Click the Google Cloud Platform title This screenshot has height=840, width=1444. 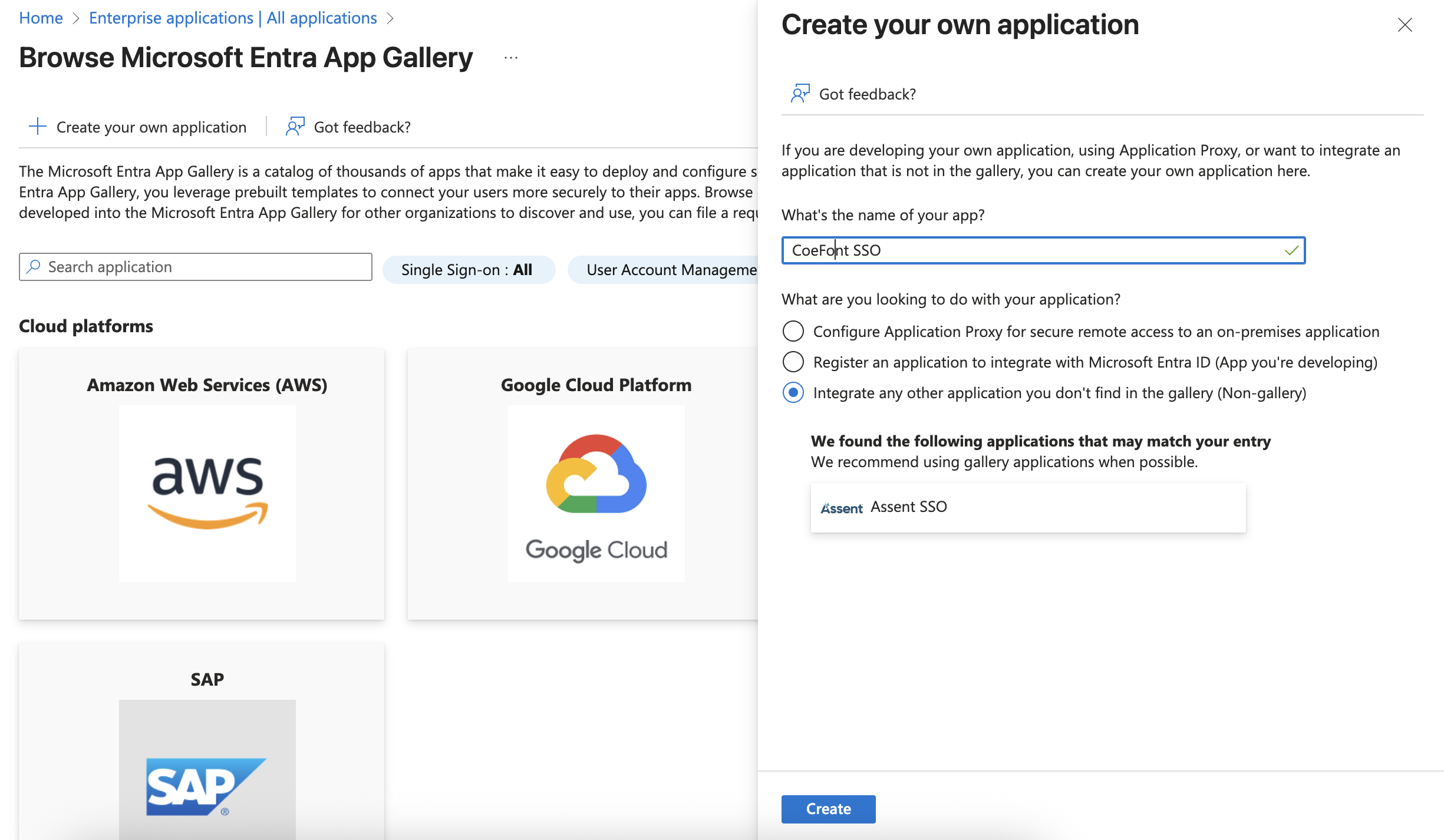(x=596, y=385)
